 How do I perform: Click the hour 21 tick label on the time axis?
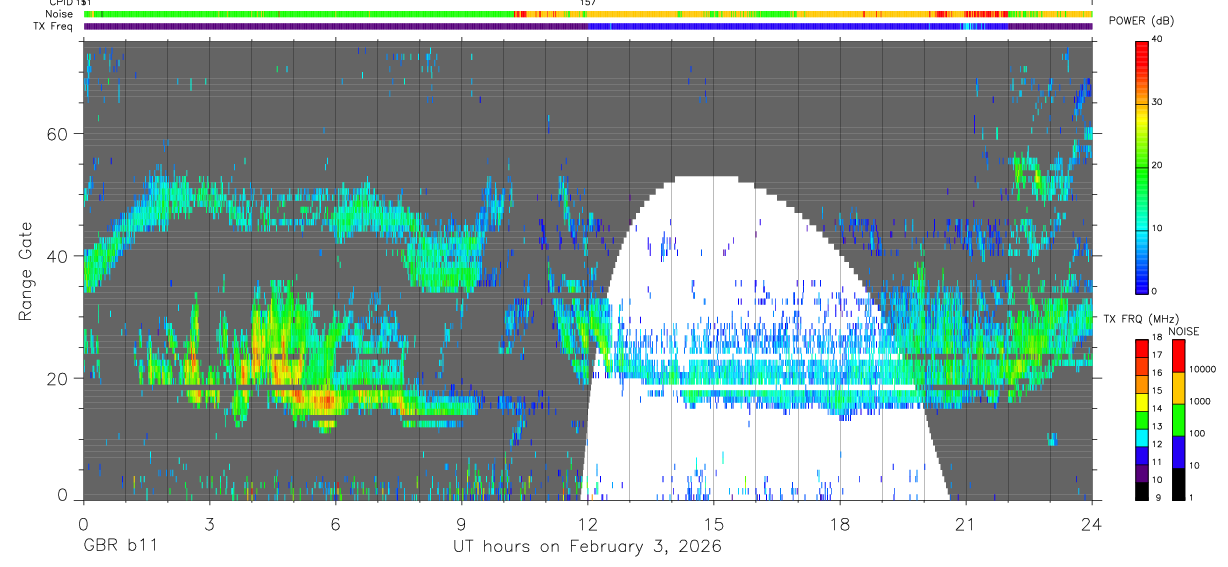click(965, 523)
